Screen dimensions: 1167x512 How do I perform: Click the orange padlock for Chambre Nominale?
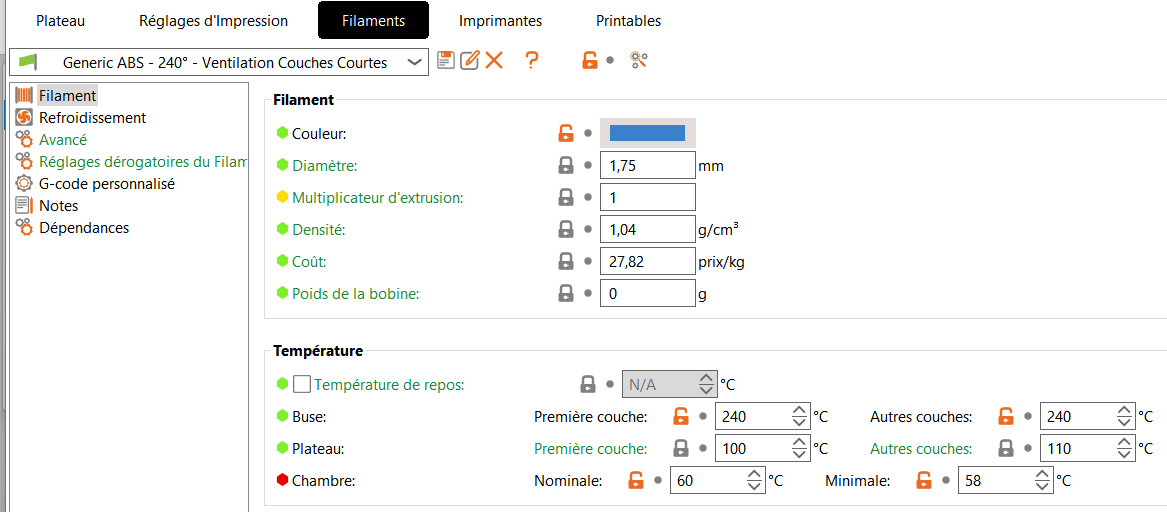click(x=636, y=481)
